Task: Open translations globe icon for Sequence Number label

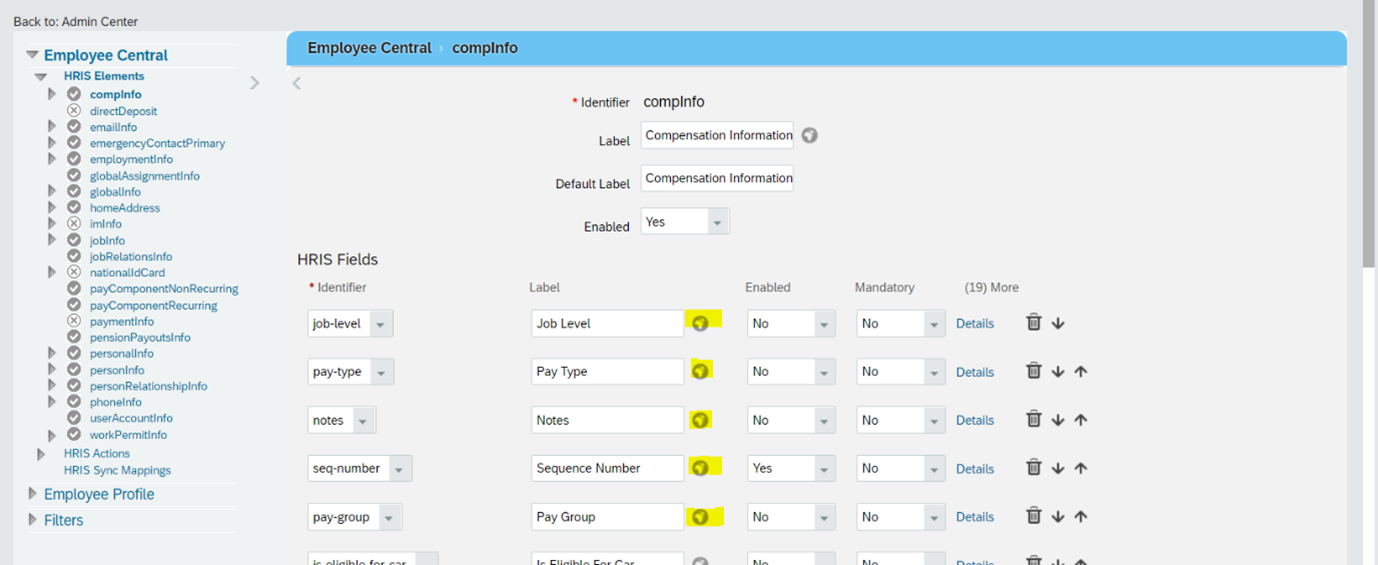Action: [x=701, y=468]
